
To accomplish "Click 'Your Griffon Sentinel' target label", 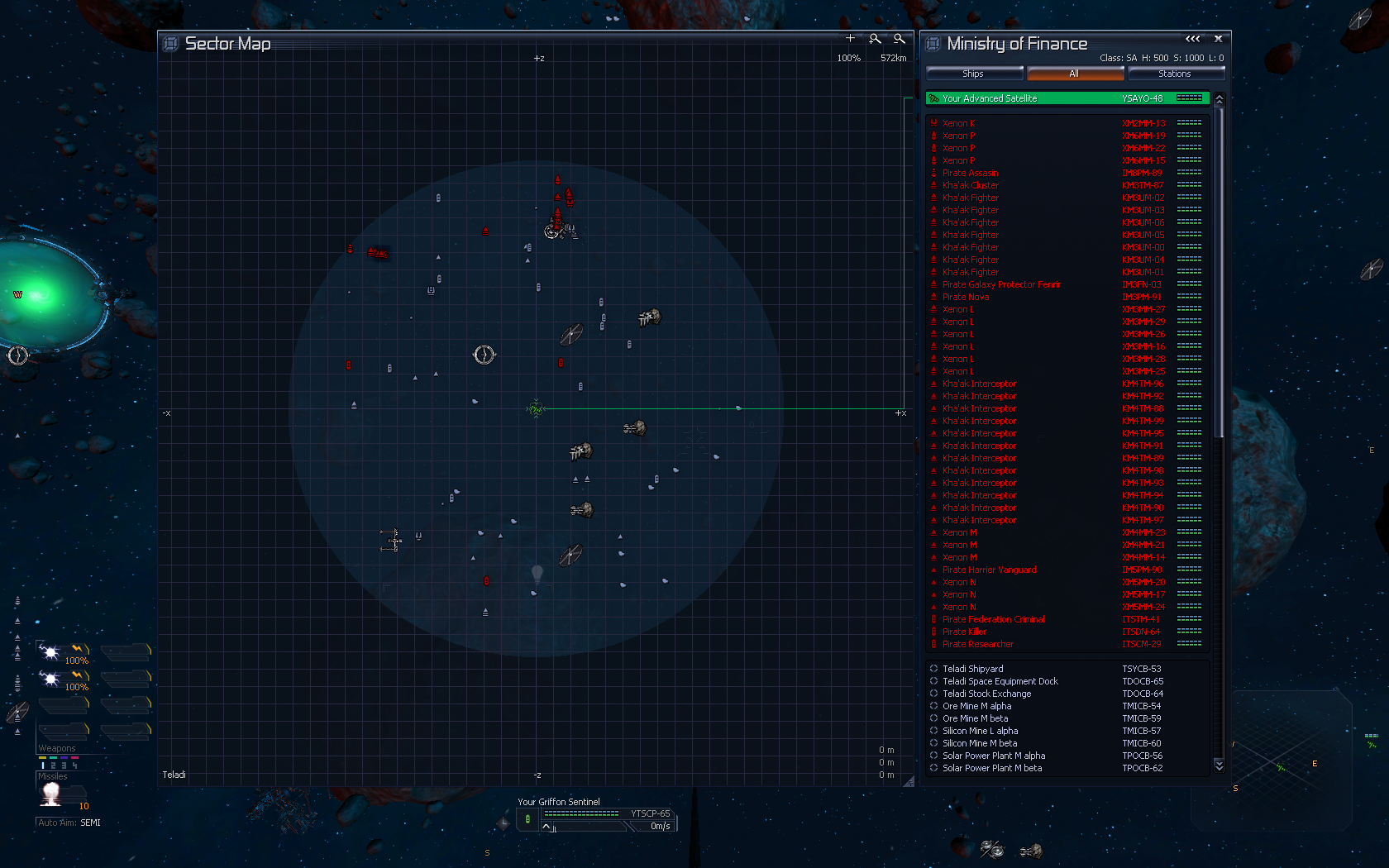I will [x=559, y=802].
